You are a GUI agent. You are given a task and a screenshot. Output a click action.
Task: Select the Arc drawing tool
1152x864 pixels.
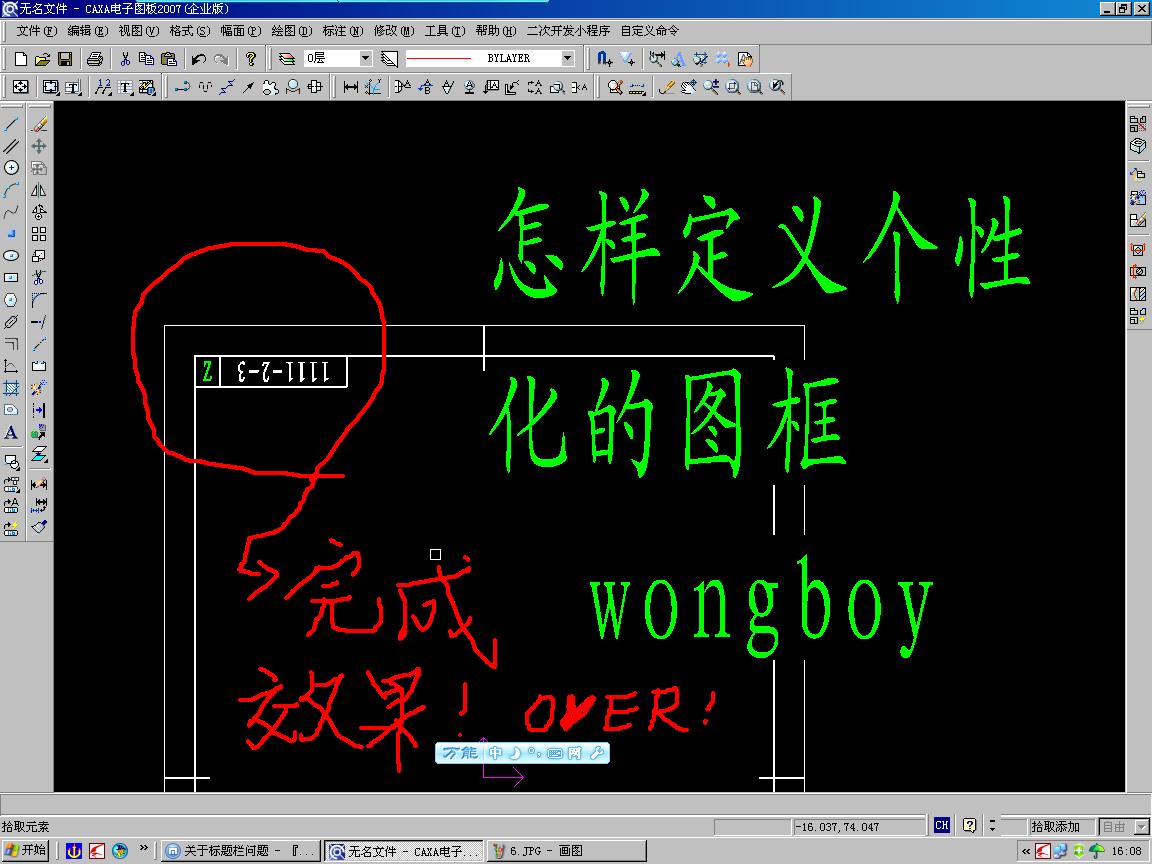(x=11, y=190)
